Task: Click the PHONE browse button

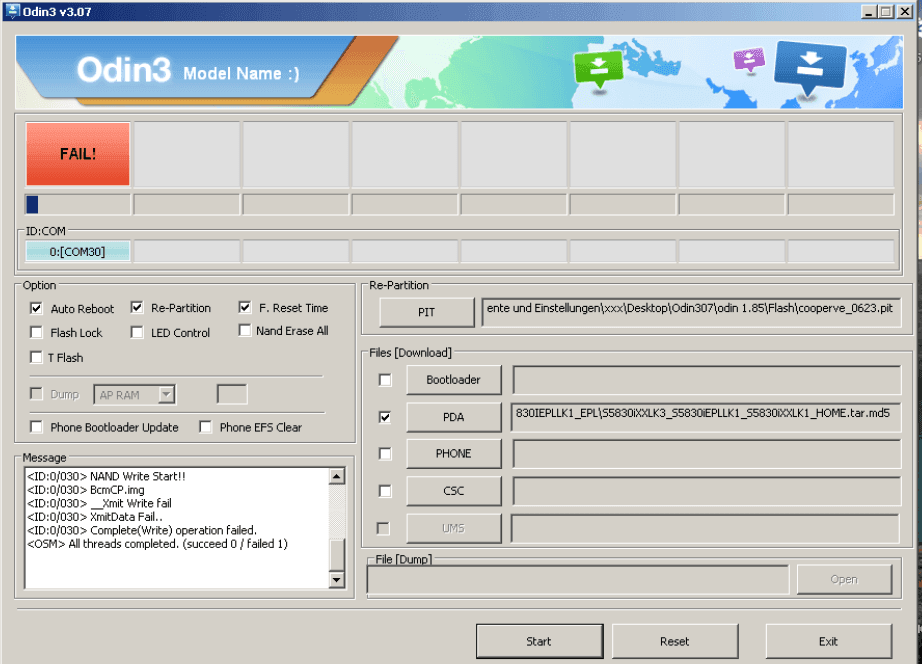Action: click(x=454, y=453)
